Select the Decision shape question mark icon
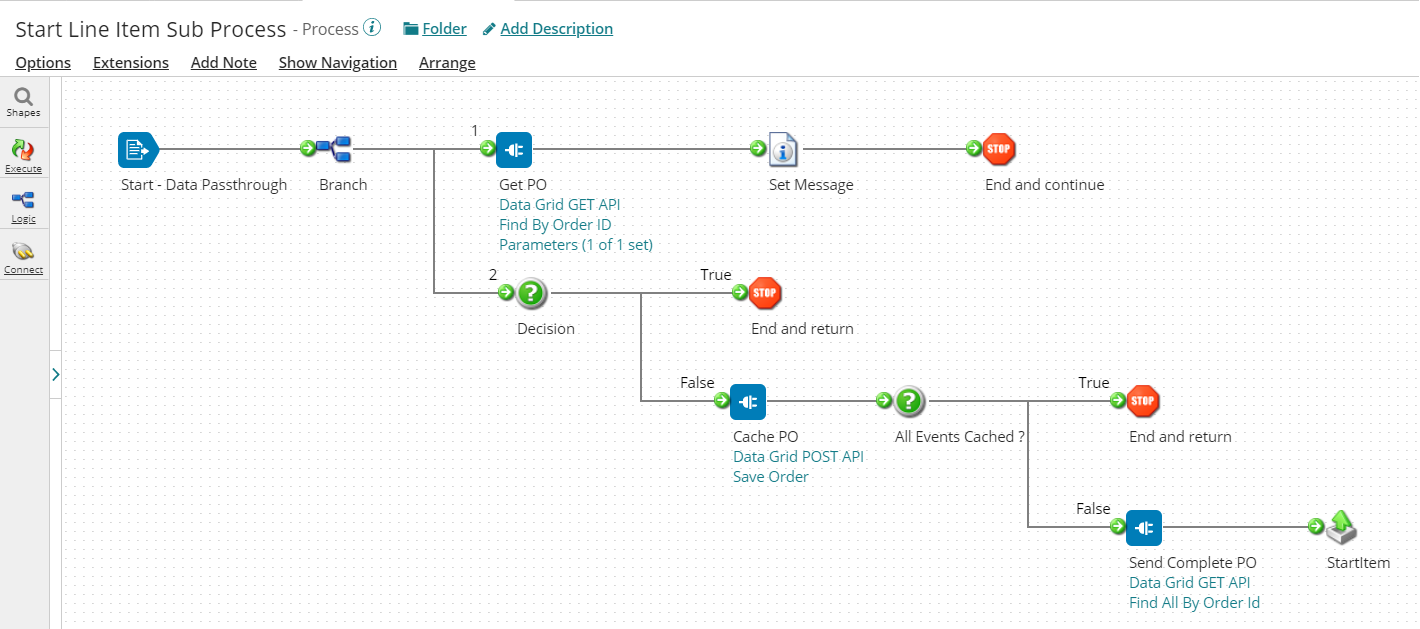The width and height of the screenshot is (1420, 629). 532,293
